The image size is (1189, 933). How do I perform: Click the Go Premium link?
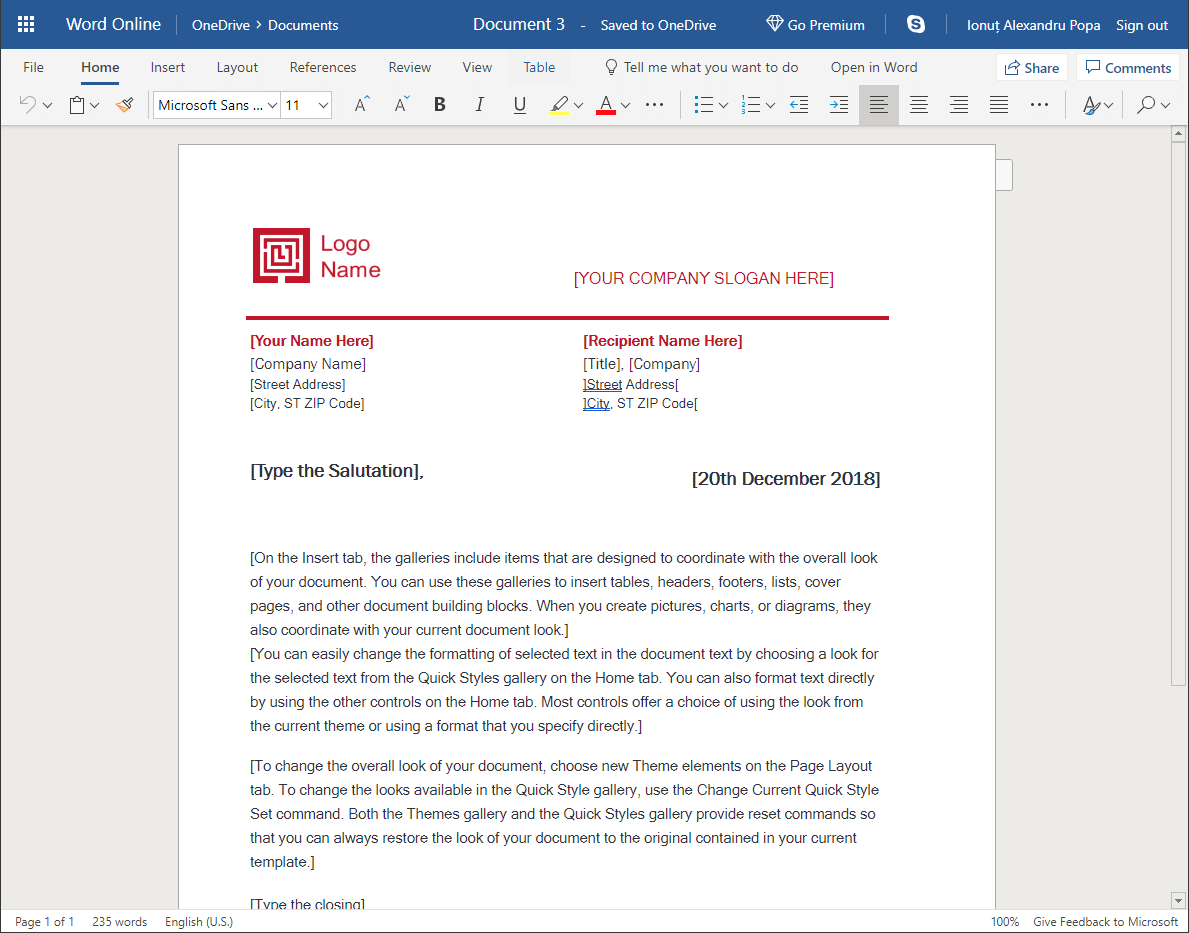pyautogui.click(x=815, y=24)
